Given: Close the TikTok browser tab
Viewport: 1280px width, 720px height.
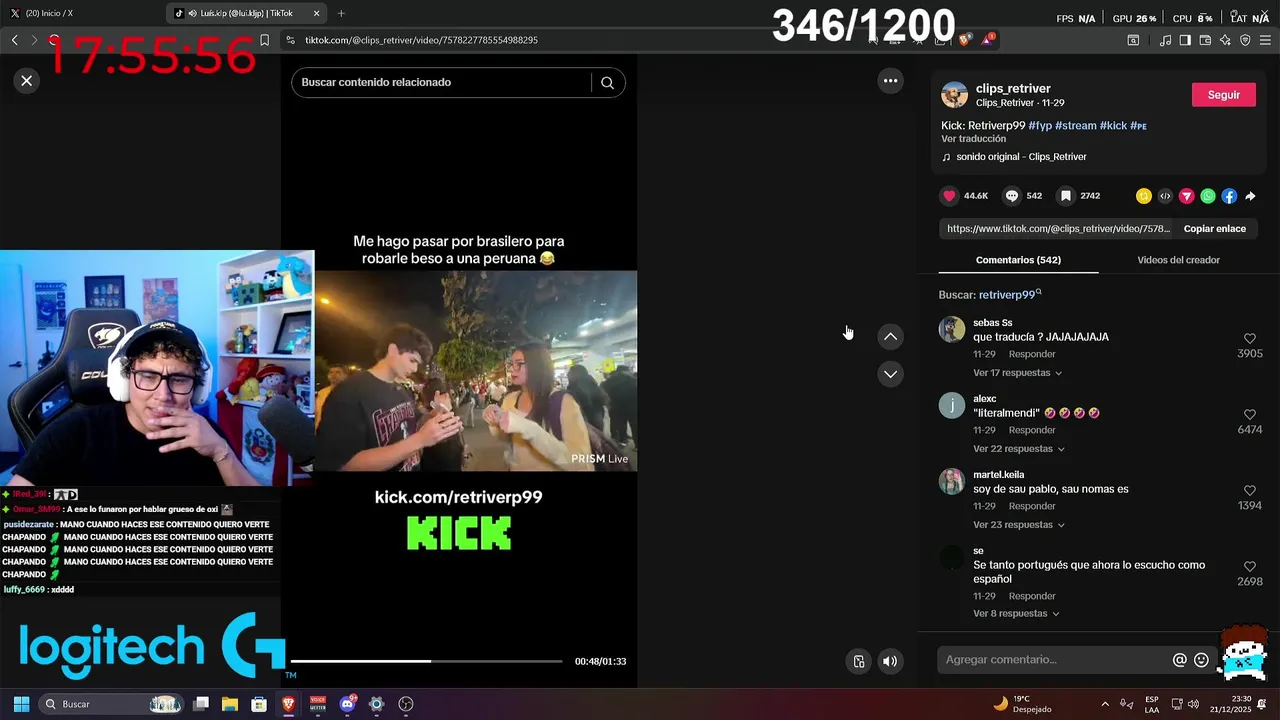Looking at the screenshot, I should pyautogui.click(x=316, y=13).
